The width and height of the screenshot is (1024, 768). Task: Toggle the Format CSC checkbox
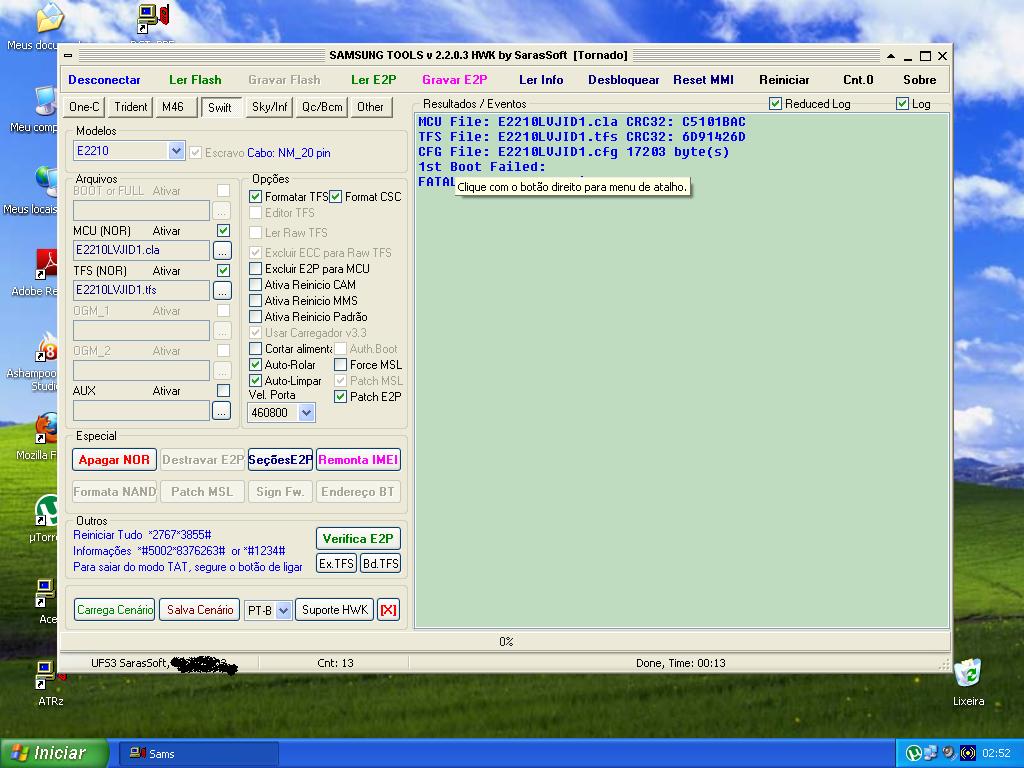pos(336,197)
